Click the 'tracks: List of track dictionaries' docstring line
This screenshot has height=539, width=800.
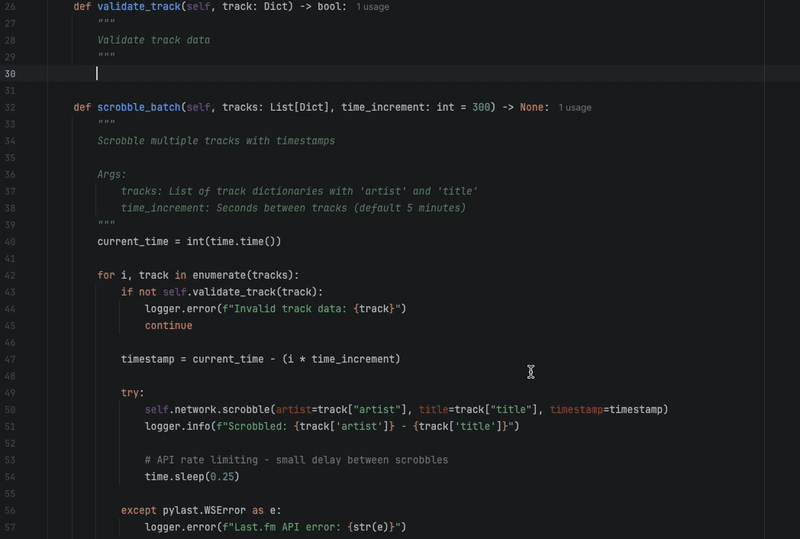tap(299, 191)
